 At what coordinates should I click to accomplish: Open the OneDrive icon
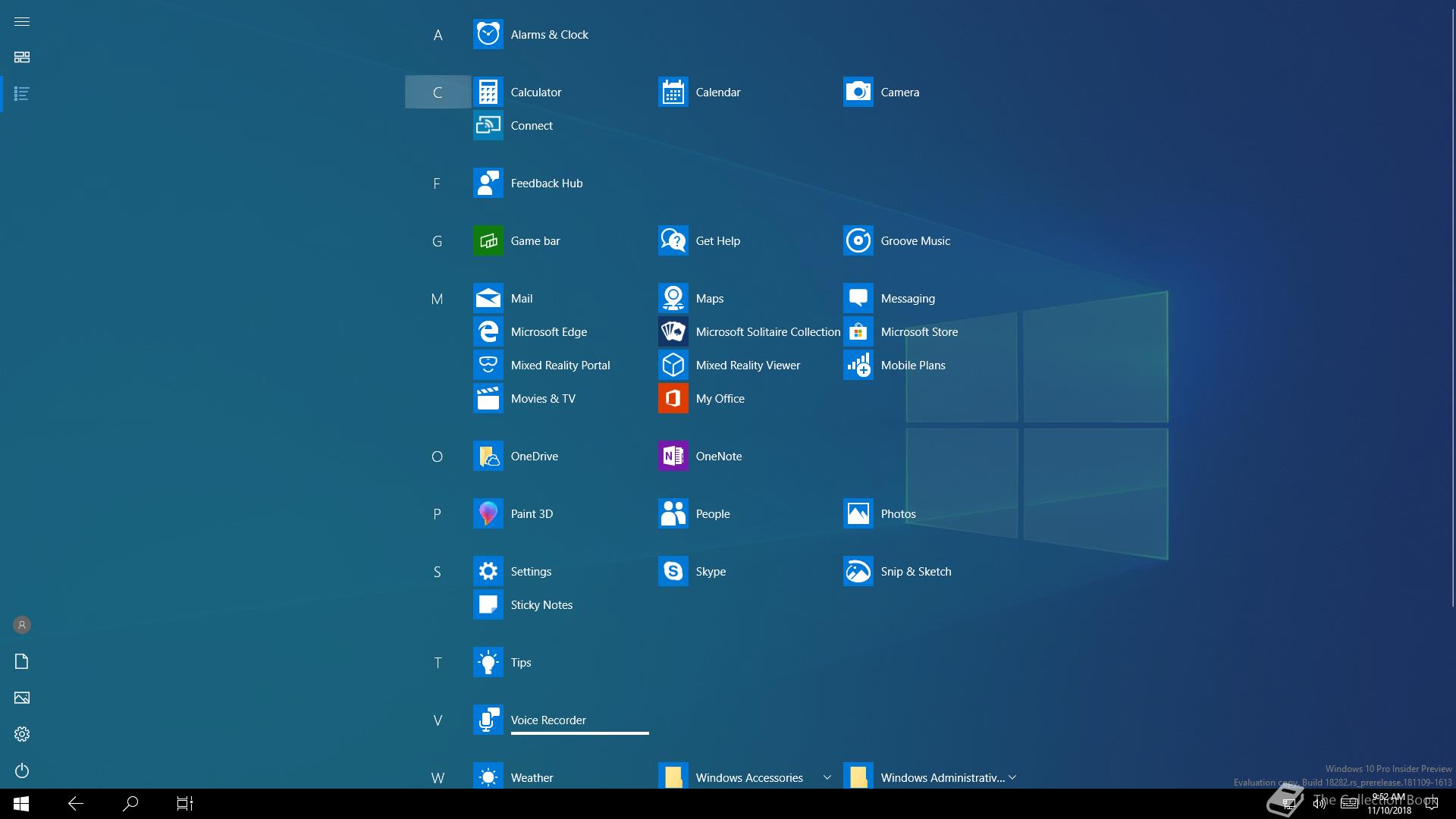coord(488,457)
